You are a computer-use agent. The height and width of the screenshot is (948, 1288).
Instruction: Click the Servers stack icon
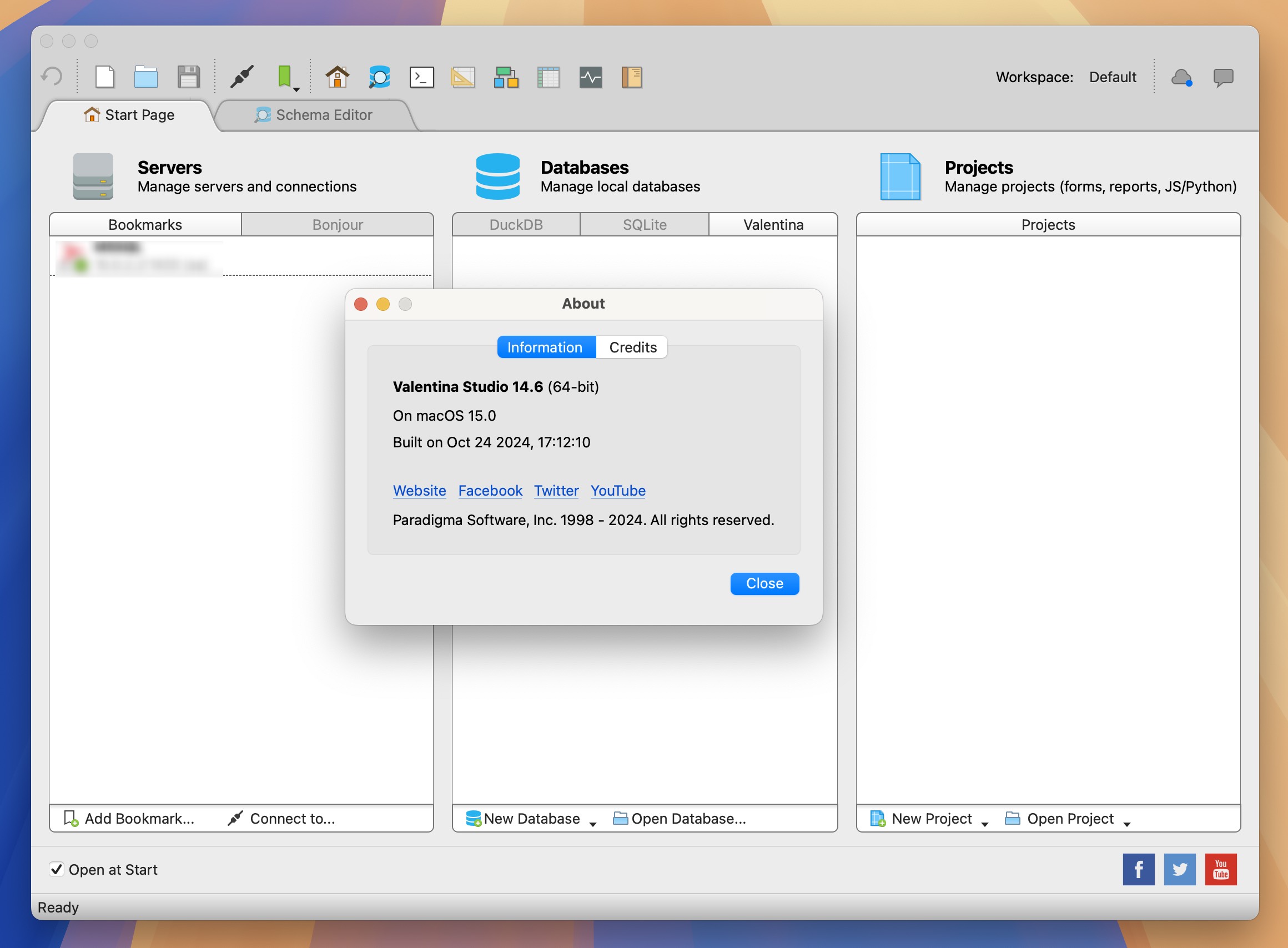93,176
